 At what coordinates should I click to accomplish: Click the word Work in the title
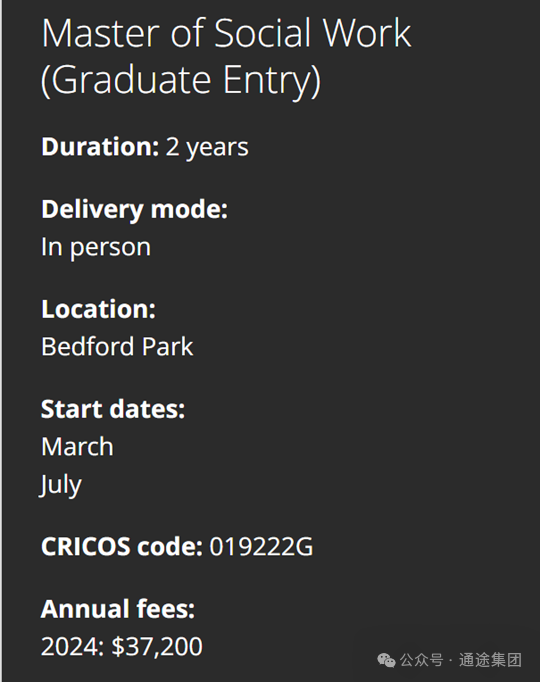[x=367, y=33]
